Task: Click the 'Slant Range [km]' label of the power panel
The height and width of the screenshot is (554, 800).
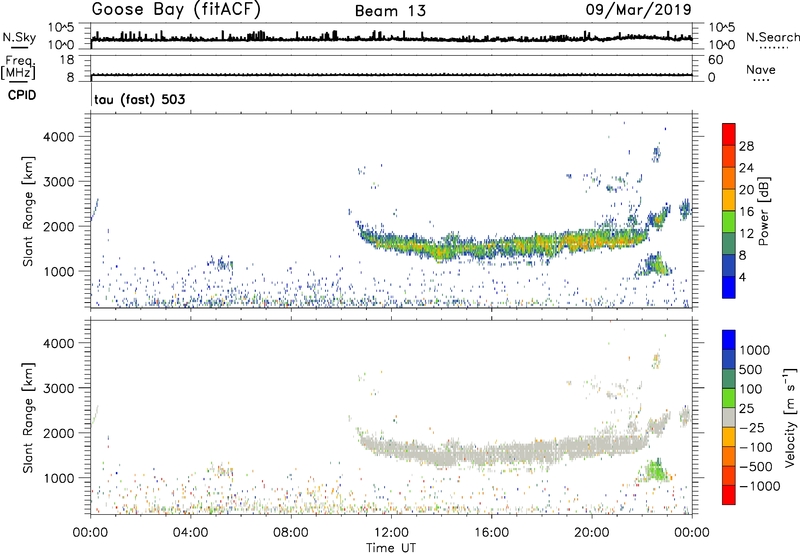Action: tap(28, 211)
